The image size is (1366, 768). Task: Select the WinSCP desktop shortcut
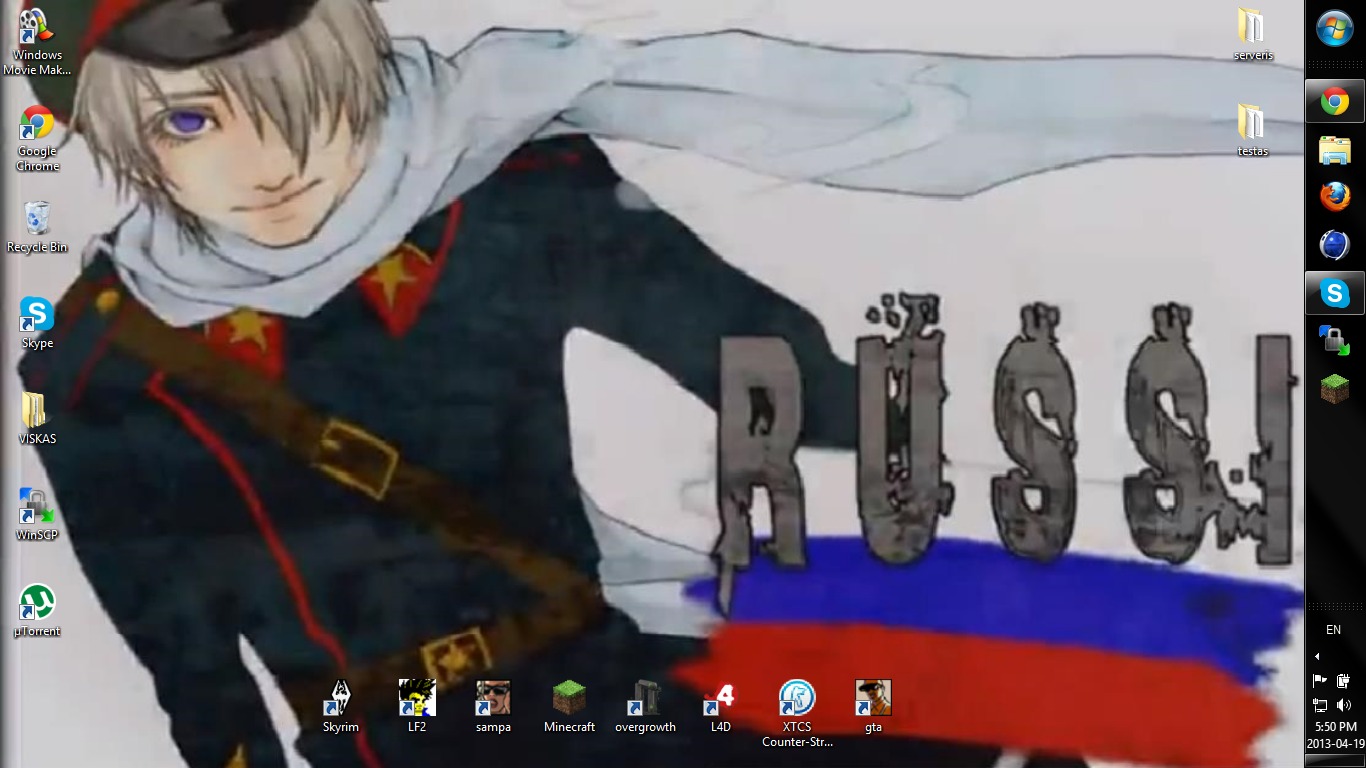coord(37,515)
